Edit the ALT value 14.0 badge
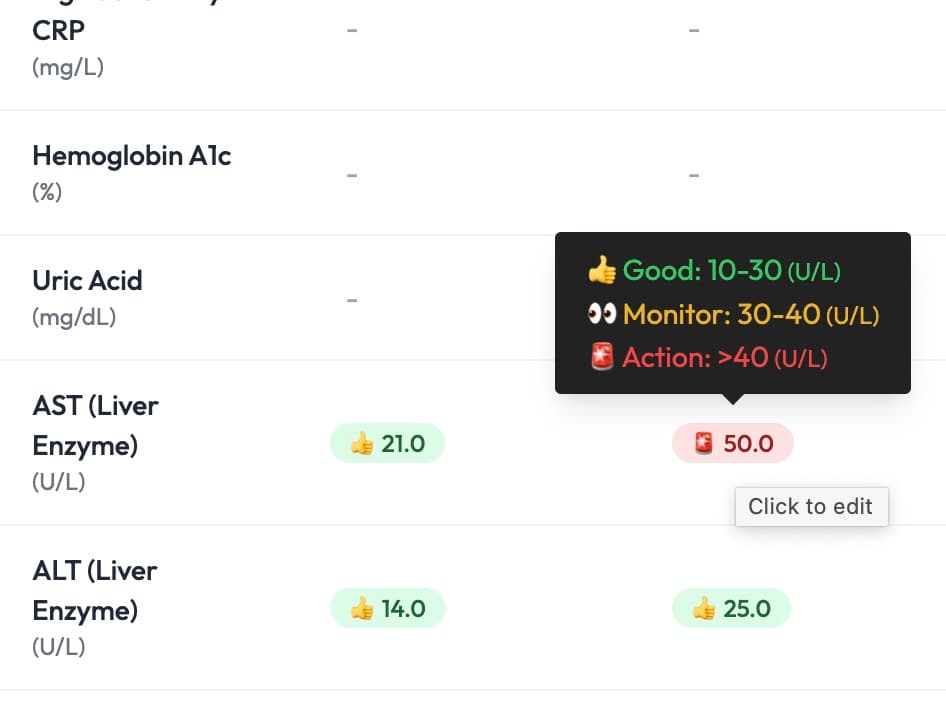 (387, 608)
